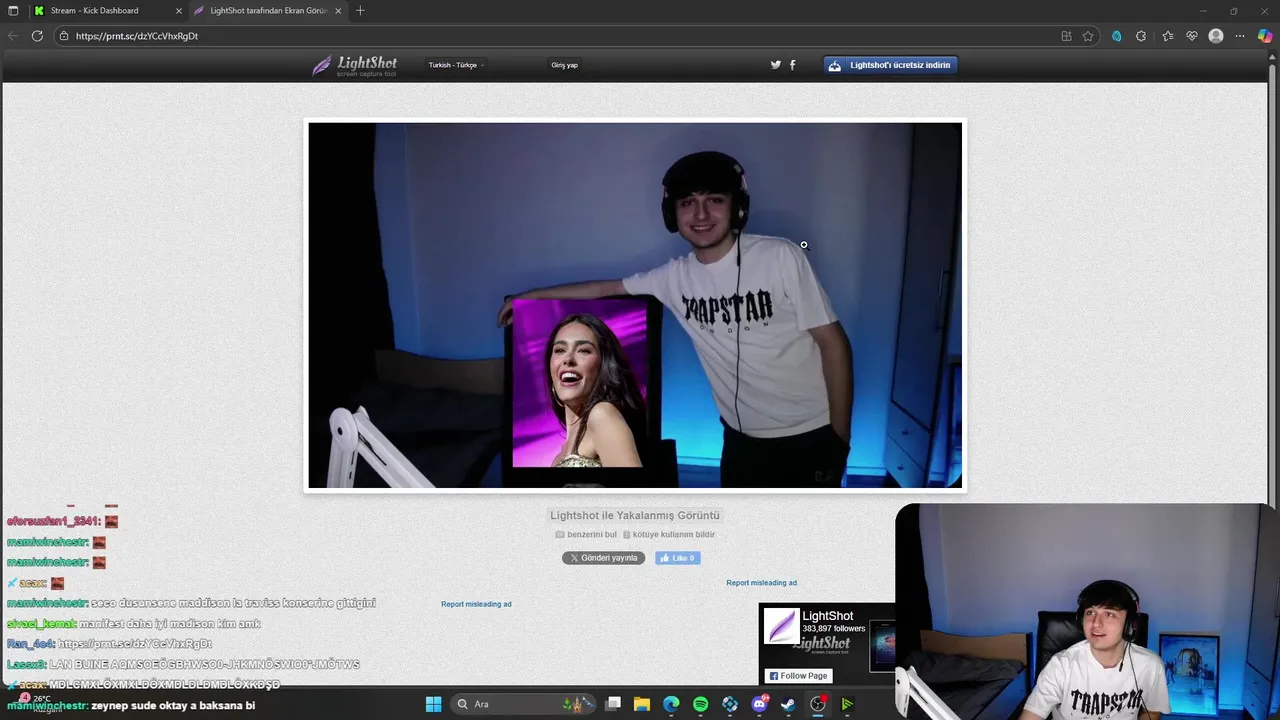Open Lightshot's Facebook page icon

pyautogui.click(x=793, y=65)
